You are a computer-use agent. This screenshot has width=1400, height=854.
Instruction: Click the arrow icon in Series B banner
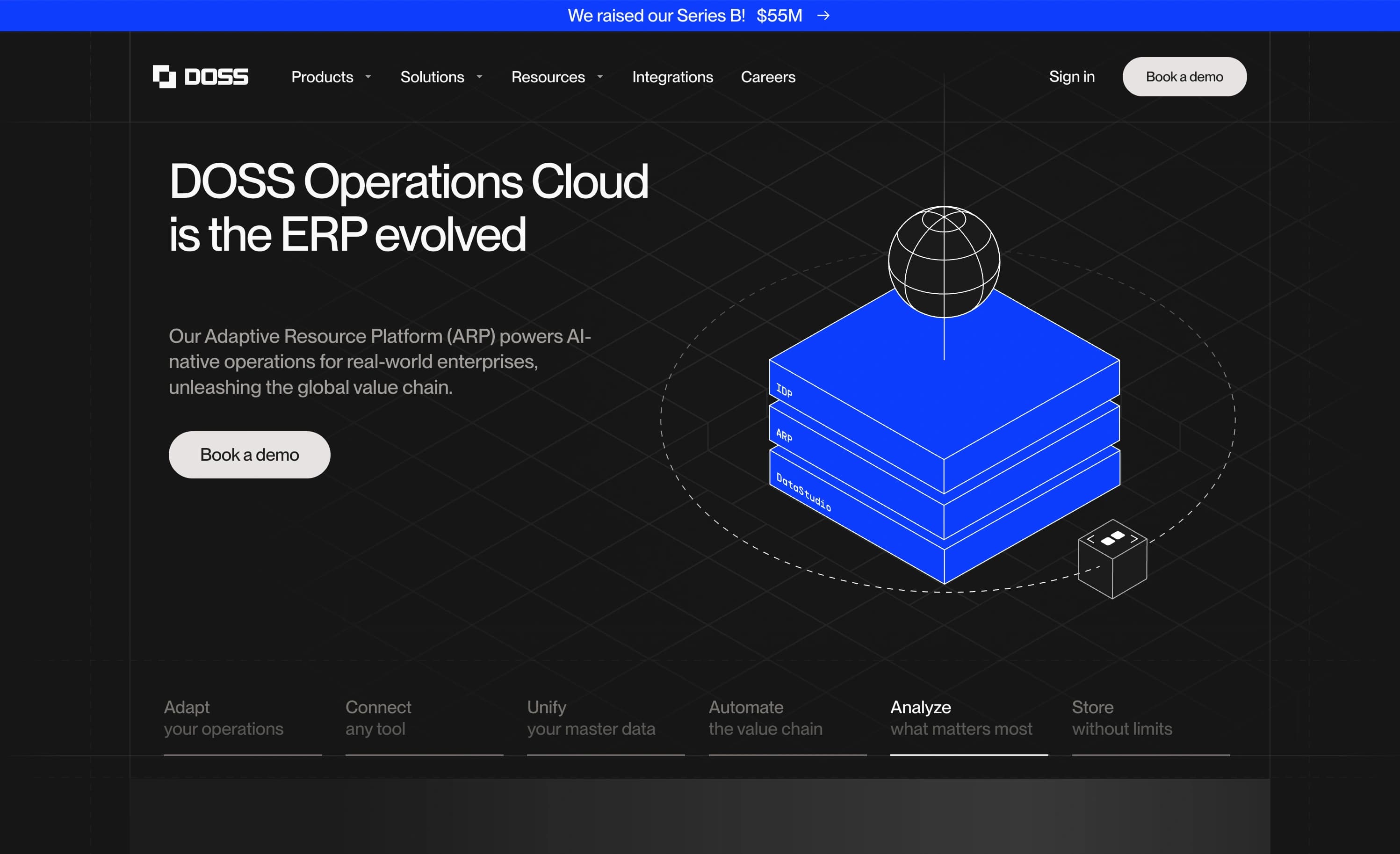tap(823, 16)
